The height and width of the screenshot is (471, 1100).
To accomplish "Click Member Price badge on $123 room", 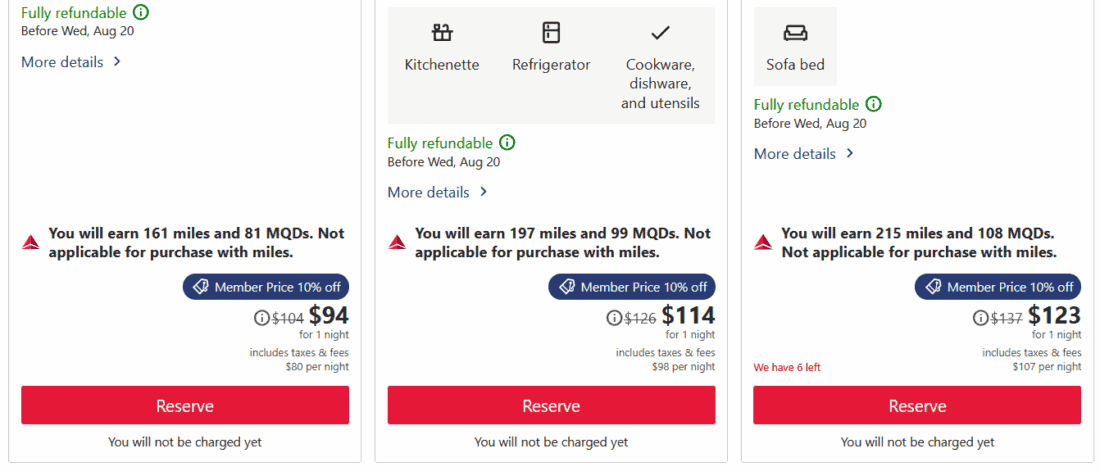I will coord(997,287).
